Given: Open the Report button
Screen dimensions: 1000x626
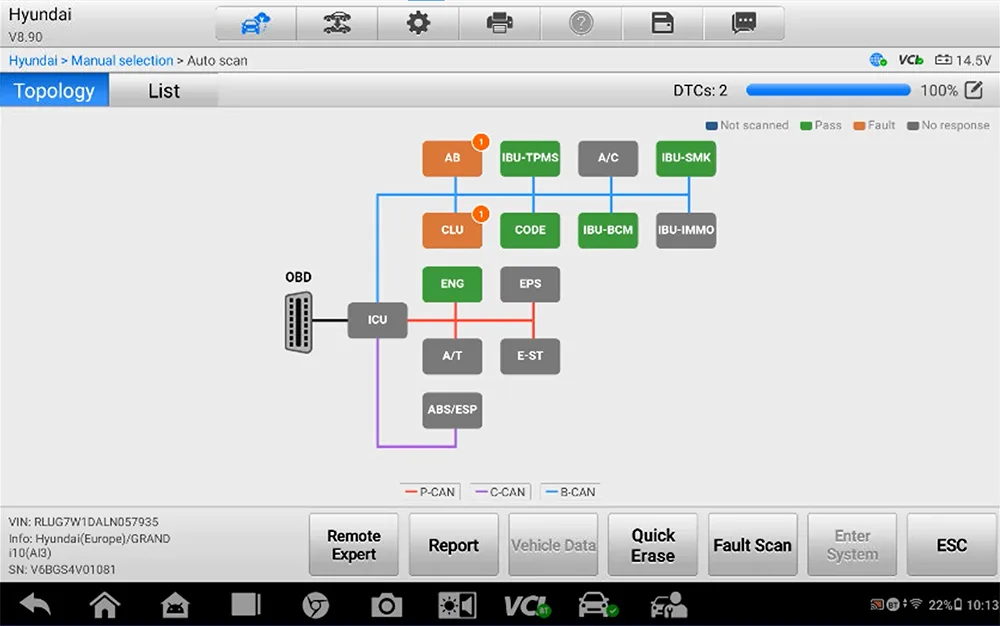Looking at the screenshot, I should tap(453, 545).
